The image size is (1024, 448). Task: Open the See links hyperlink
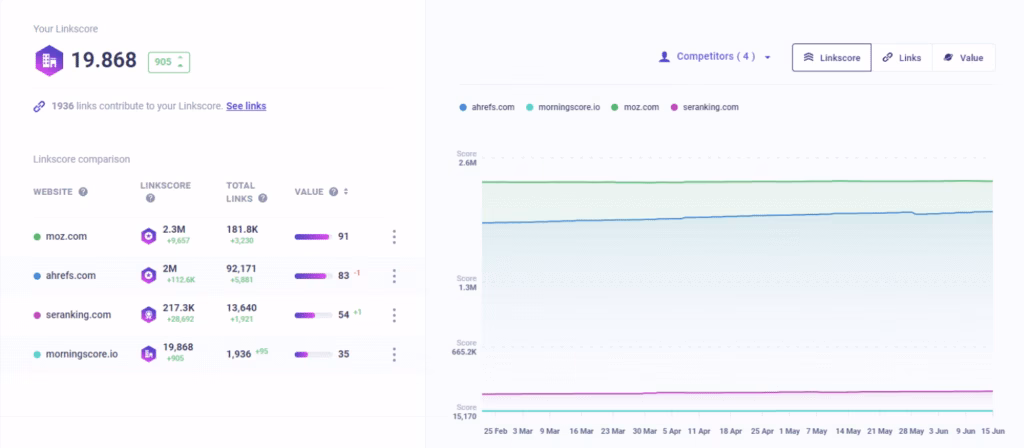(246, 106)
